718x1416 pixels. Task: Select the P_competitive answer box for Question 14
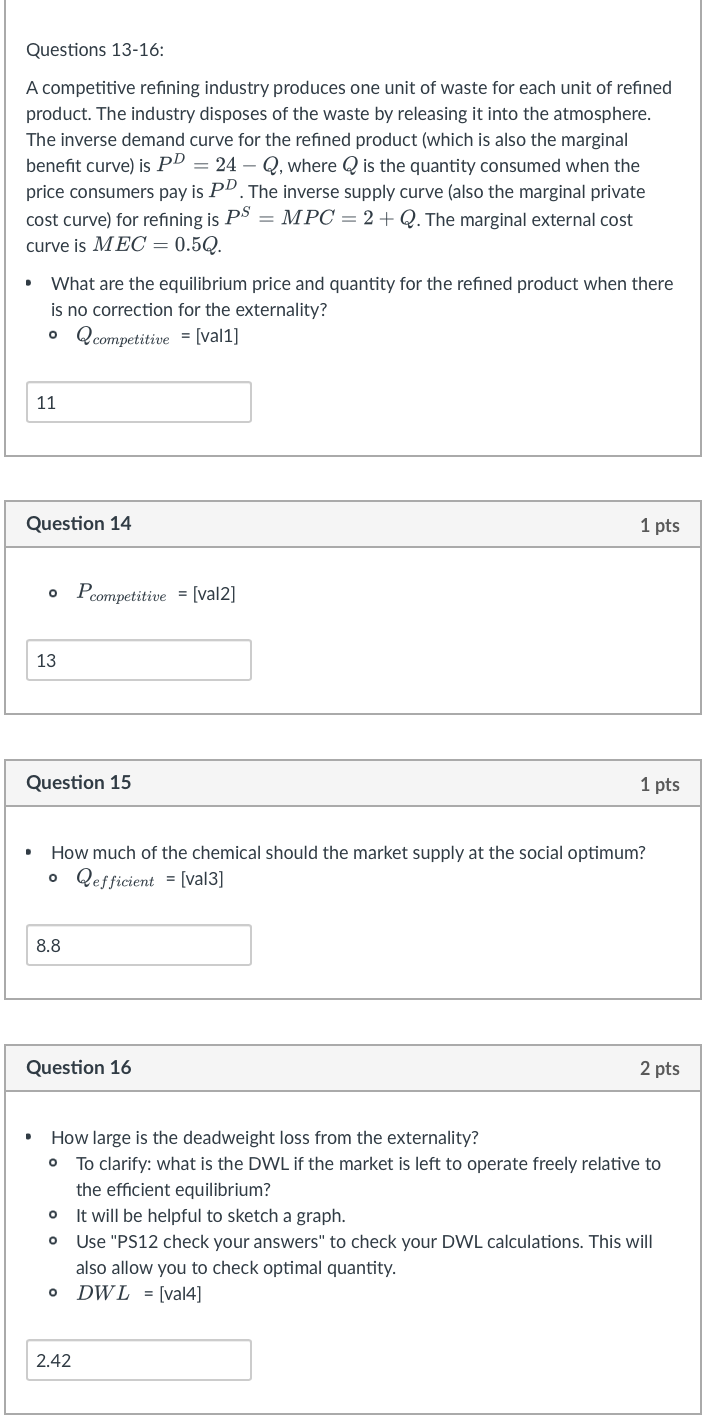[x=138, y=660]
